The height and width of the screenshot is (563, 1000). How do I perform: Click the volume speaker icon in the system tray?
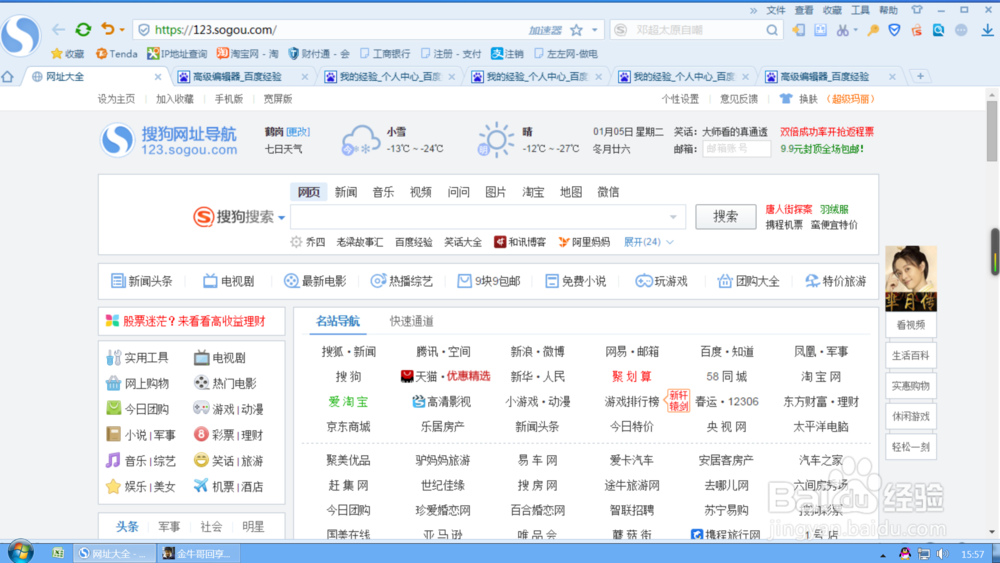coord(943,553)
